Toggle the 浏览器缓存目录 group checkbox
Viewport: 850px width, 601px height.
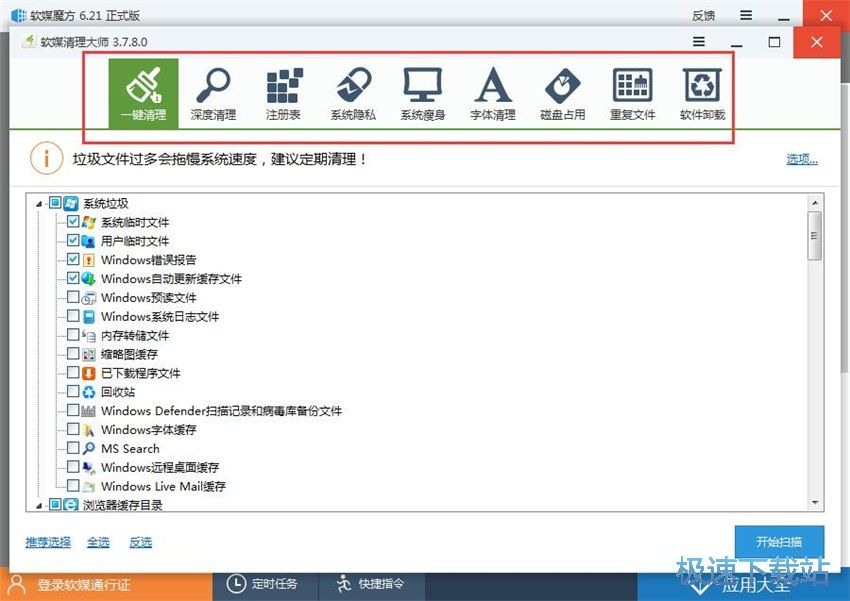click(55, 505)
